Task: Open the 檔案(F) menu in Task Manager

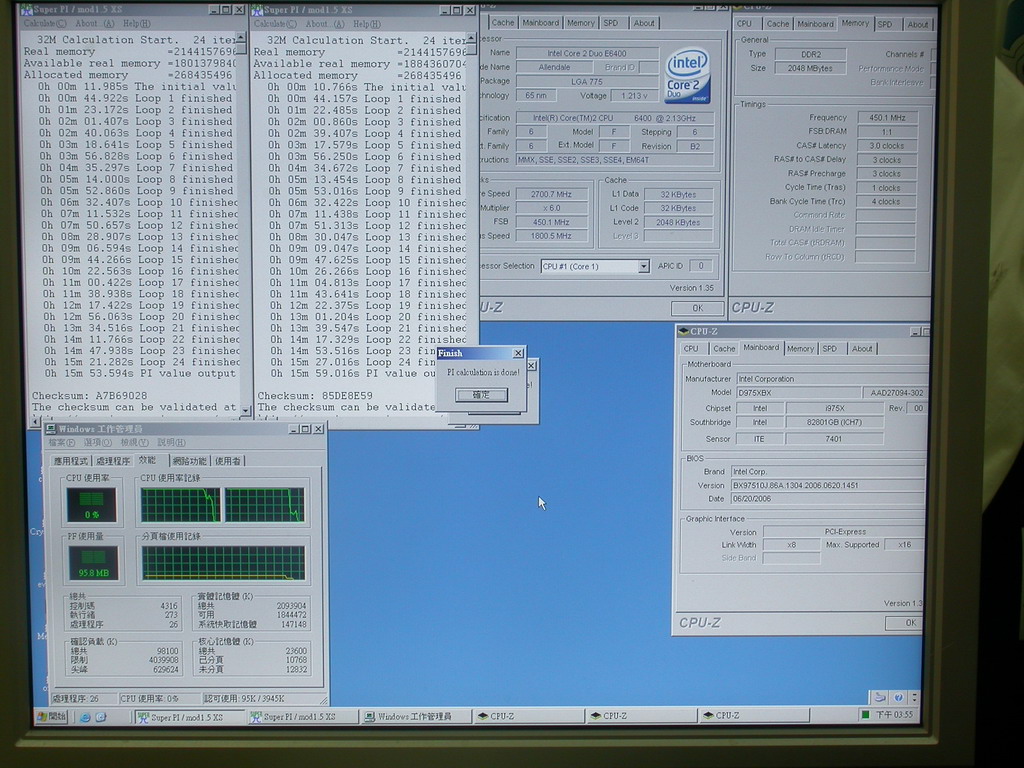Action: pyautogui.click(x=61, y=443)
